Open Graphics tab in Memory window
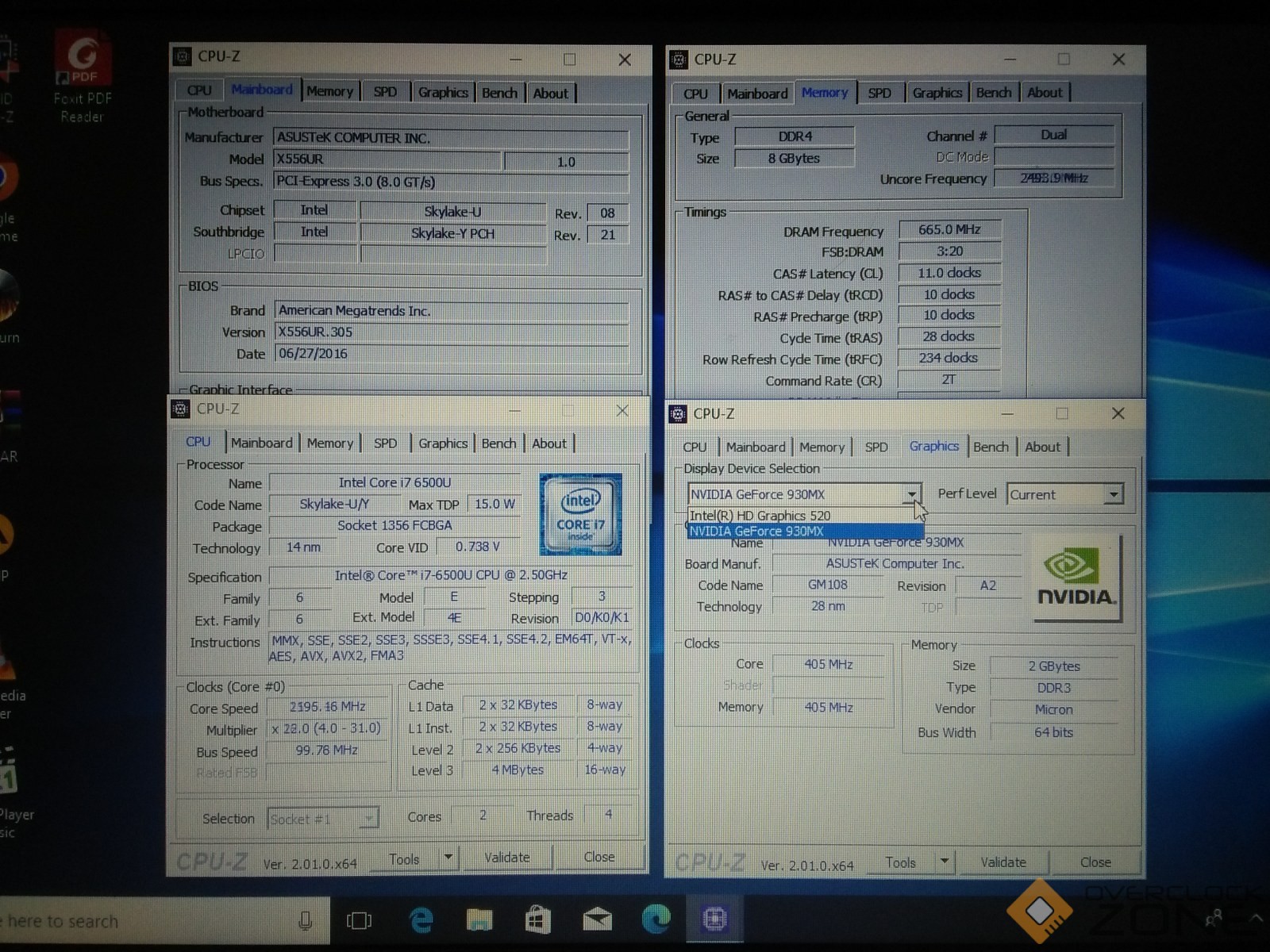 (x=937, y=93)
